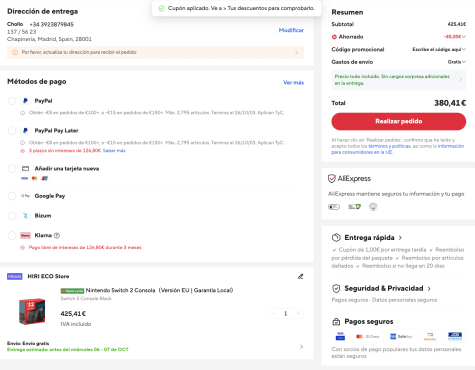Click the HIRI ECO Store name
The width and height of the screenshot is (475, 370).
(48, 276)
